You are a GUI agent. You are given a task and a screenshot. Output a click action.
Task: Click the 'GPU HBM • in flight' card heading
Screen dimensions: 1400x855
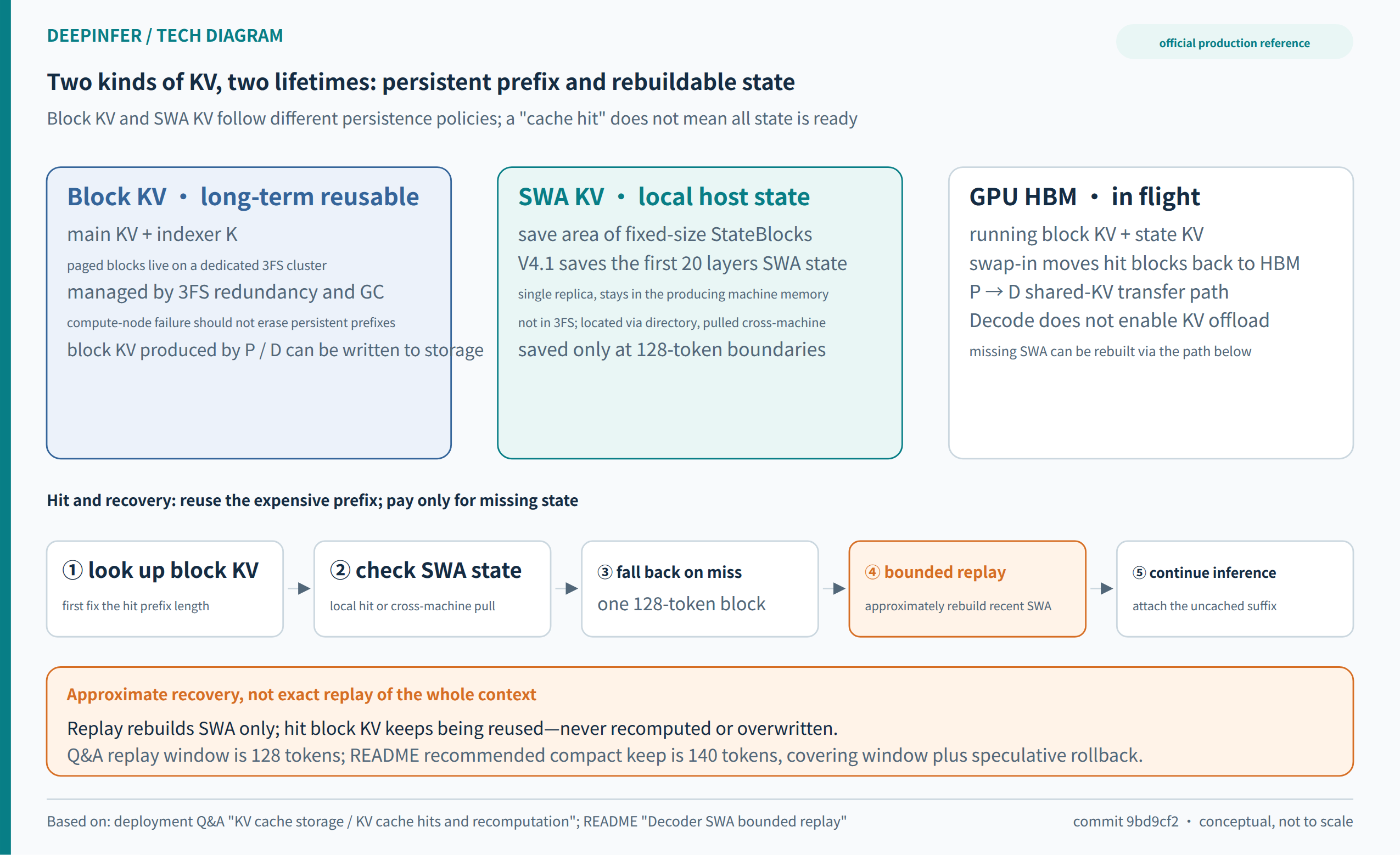[x=1084, y=196]
